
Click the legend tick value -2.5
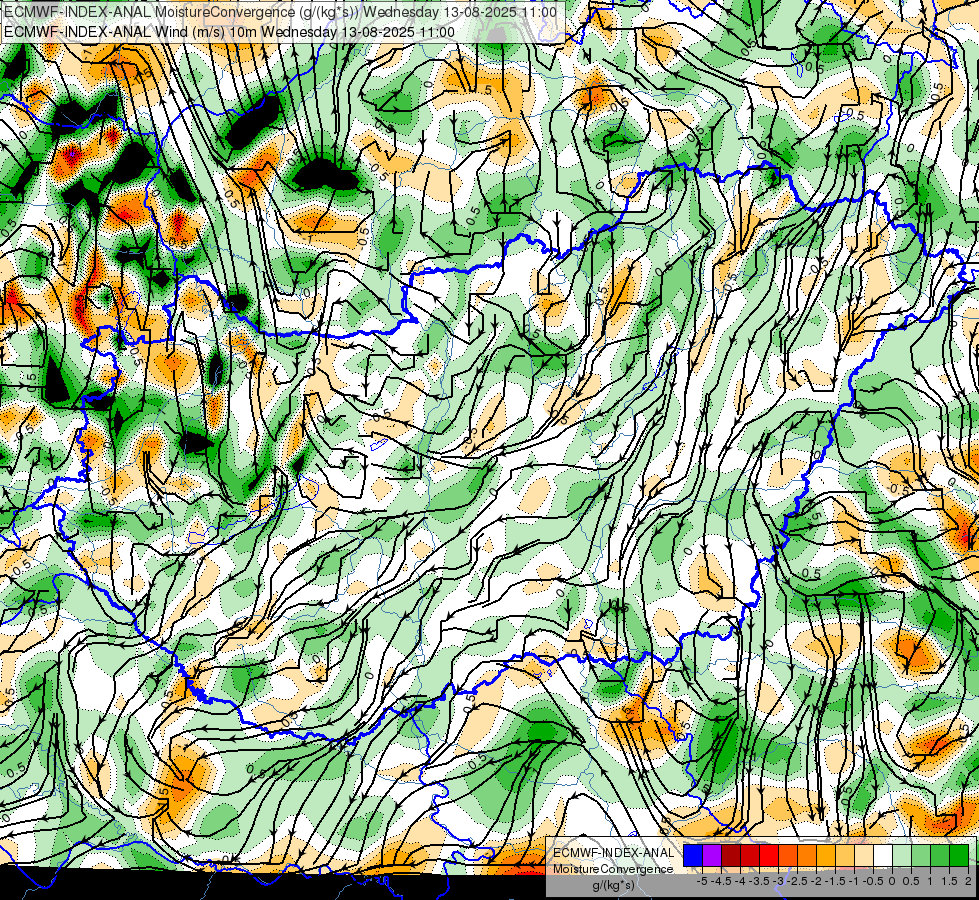(797, 881)
